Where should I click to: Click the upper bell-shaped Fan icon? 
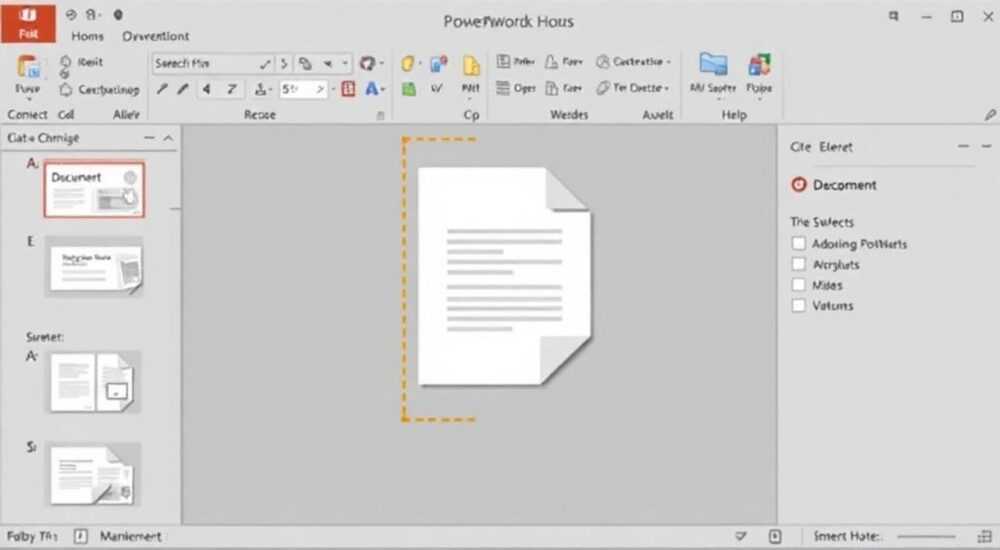tap(564, 62)
